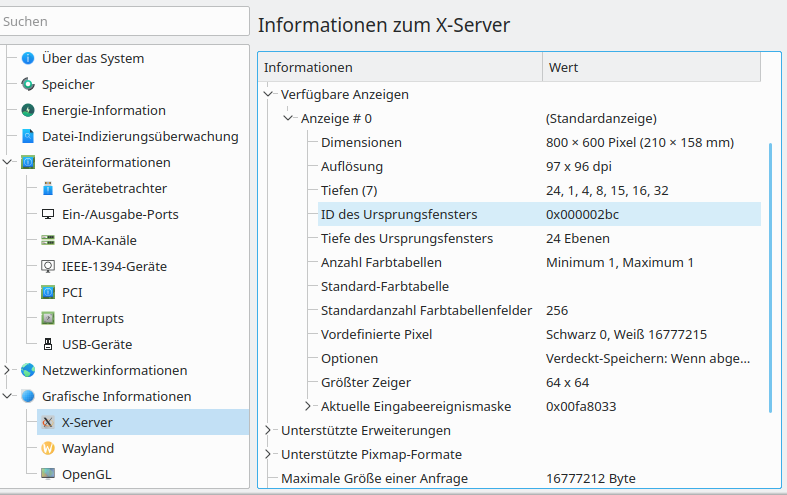Screen dimensions: 787x495
Task: Sort by the Informationen column header
Action: 401,67
